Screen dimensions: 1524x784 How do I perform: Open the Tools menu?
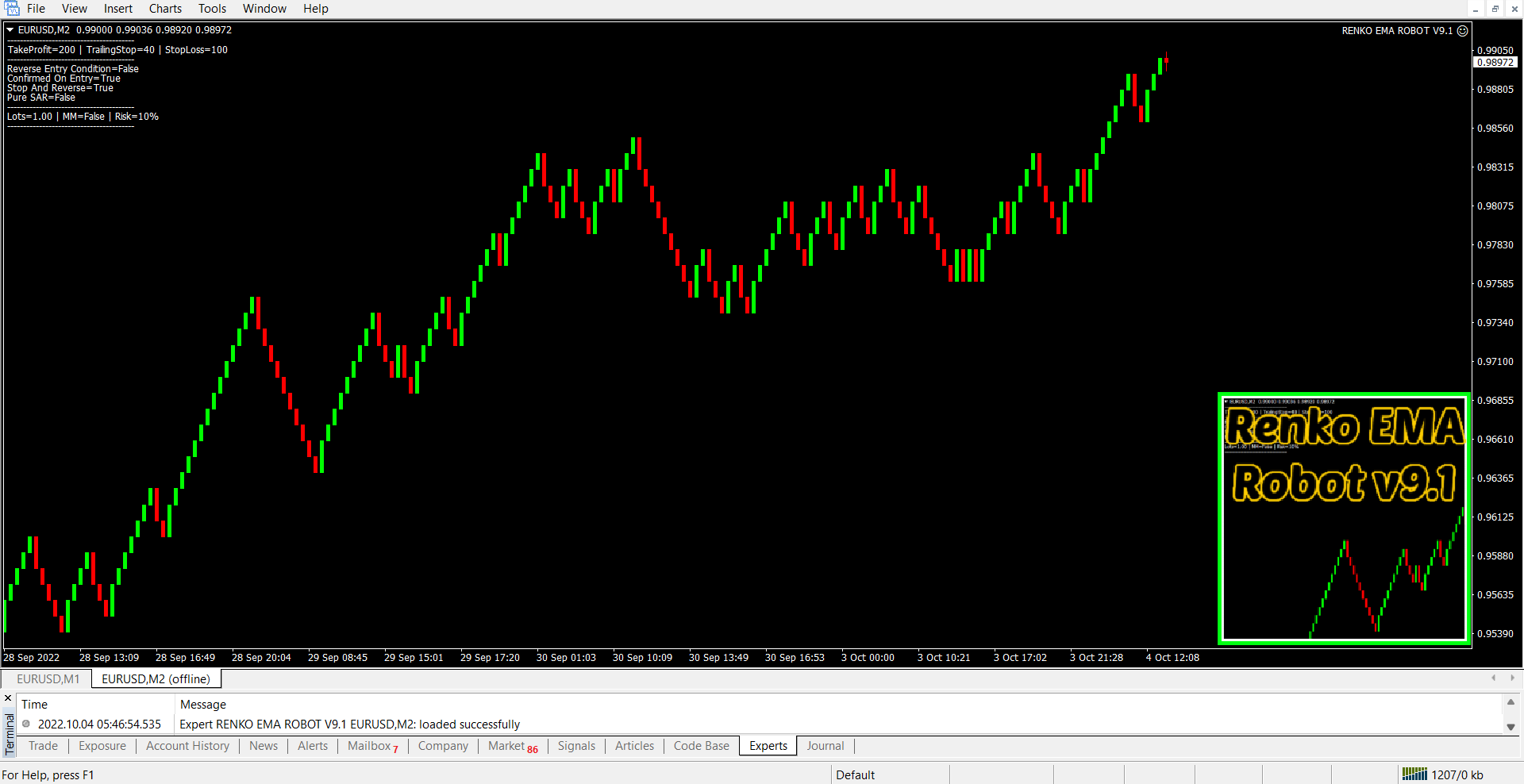(x=212, y=9)
